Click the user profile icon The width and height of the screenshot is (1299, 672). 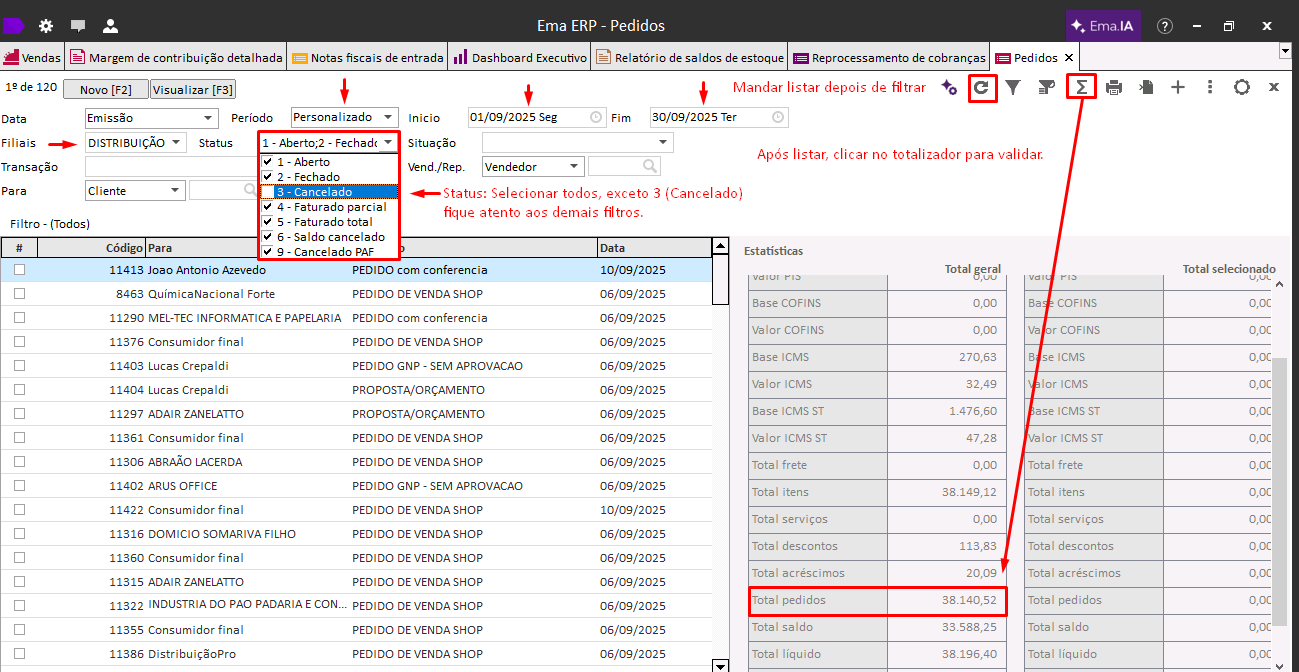110,26
